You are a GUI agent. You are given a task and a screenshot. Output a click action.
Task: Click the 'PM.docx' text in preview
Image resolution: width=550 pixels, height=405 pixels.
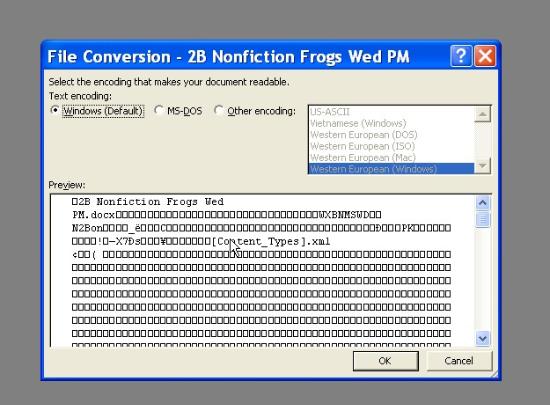tap(93, 215)
